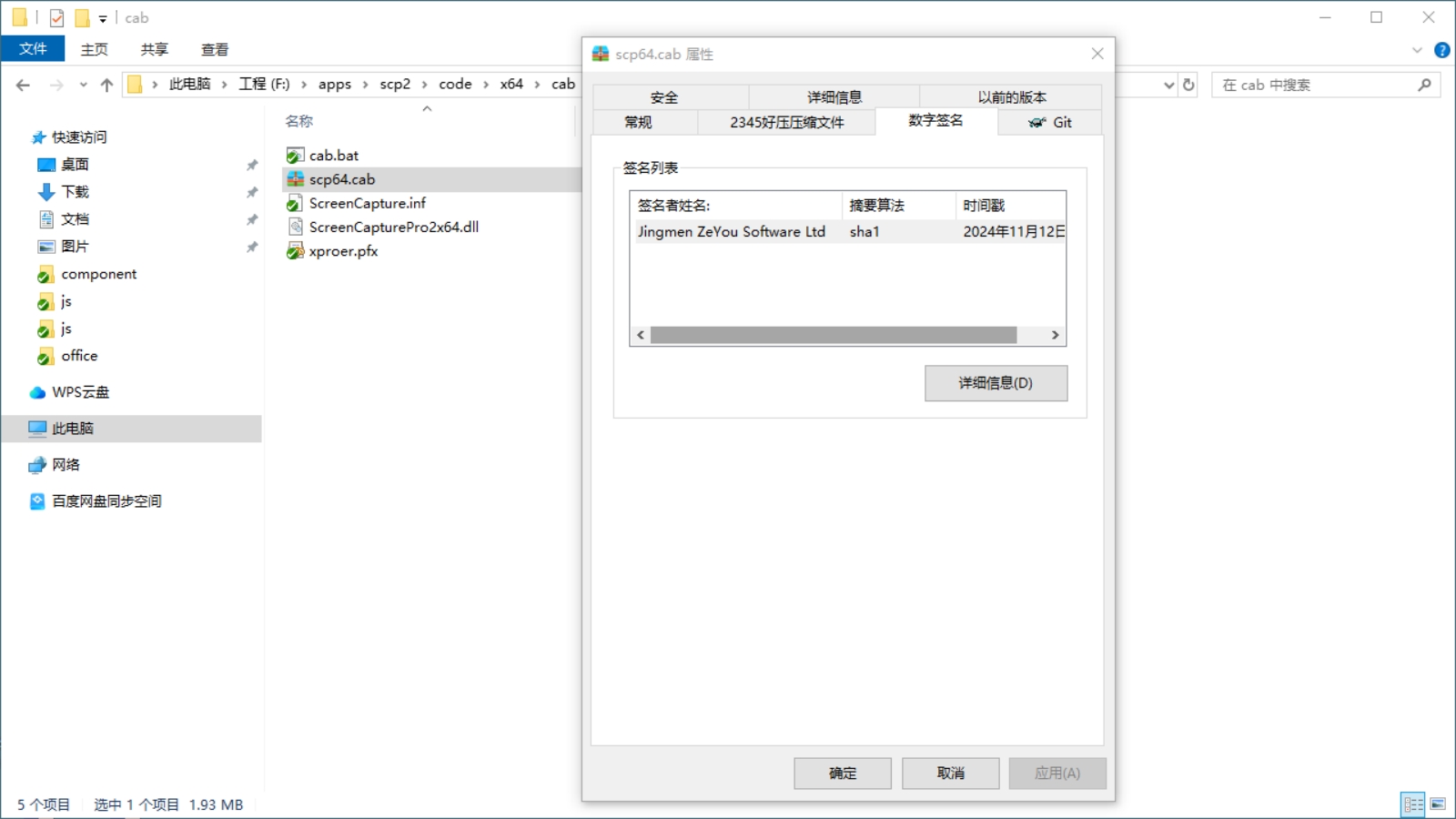Expand the ribbon chevron
Screen dimensions: 1456x819
(x=1417, y=50)
